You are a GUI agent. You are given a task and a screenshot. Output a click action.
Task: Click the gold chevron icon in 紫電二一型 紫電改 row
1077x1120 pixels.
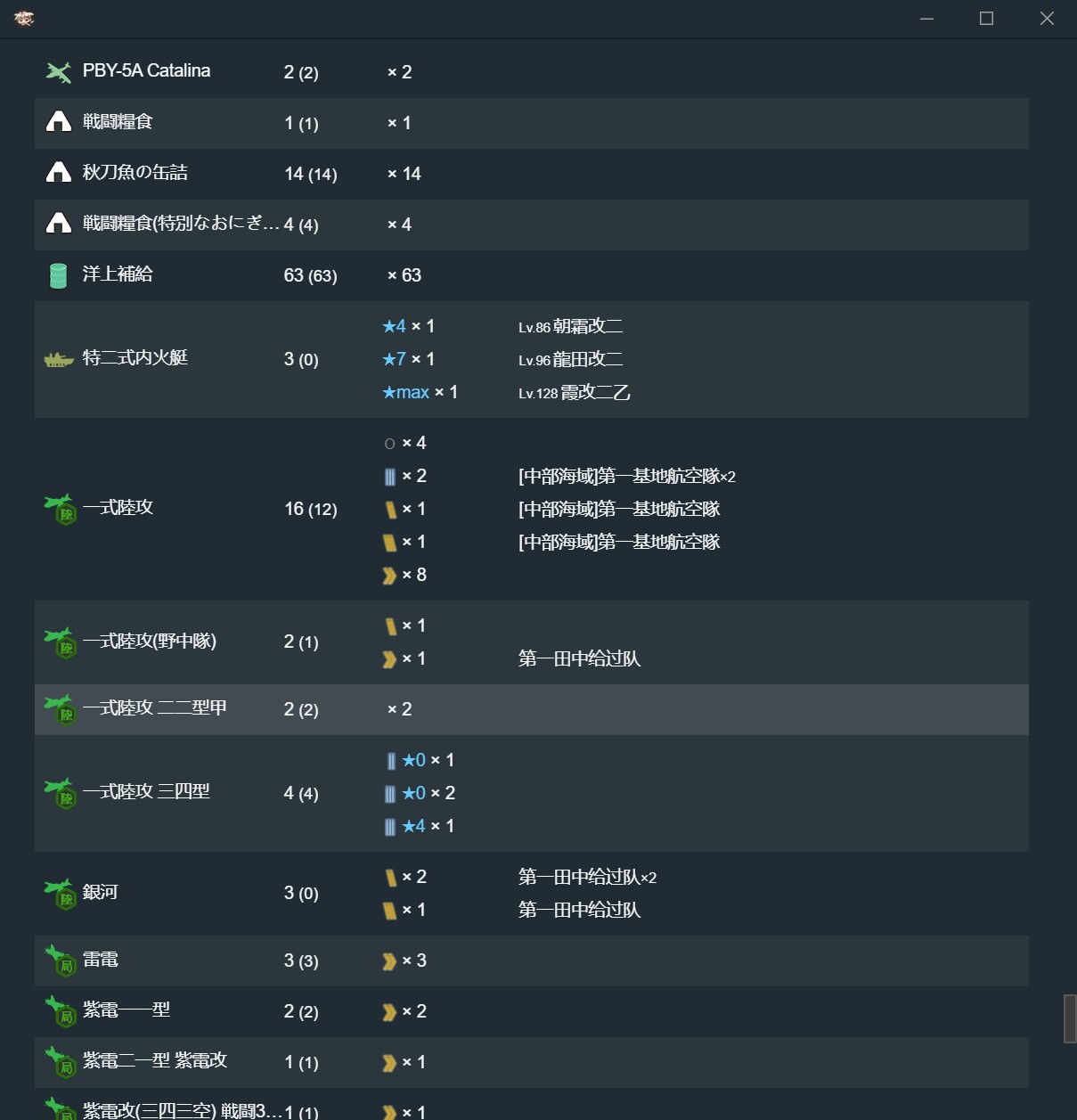pos(389,1063)
